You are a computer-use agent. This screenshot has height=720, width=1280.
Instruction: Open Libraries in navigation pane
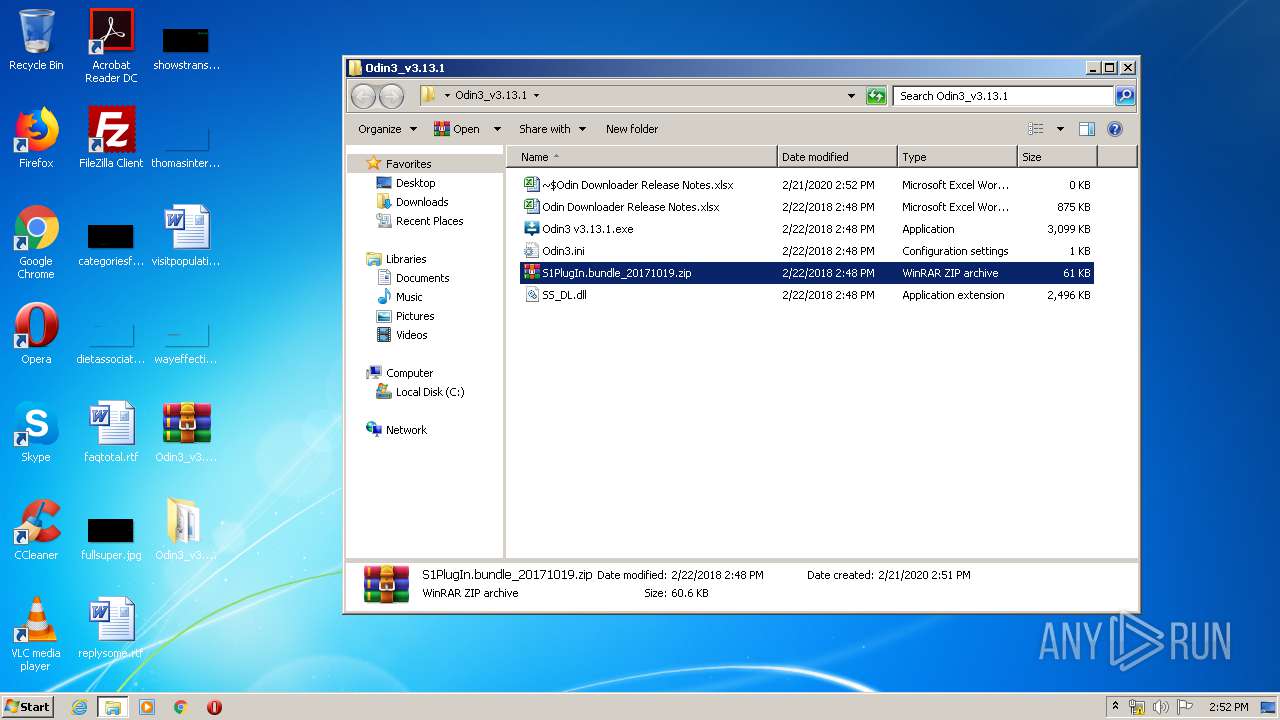[x=396, y=259]
